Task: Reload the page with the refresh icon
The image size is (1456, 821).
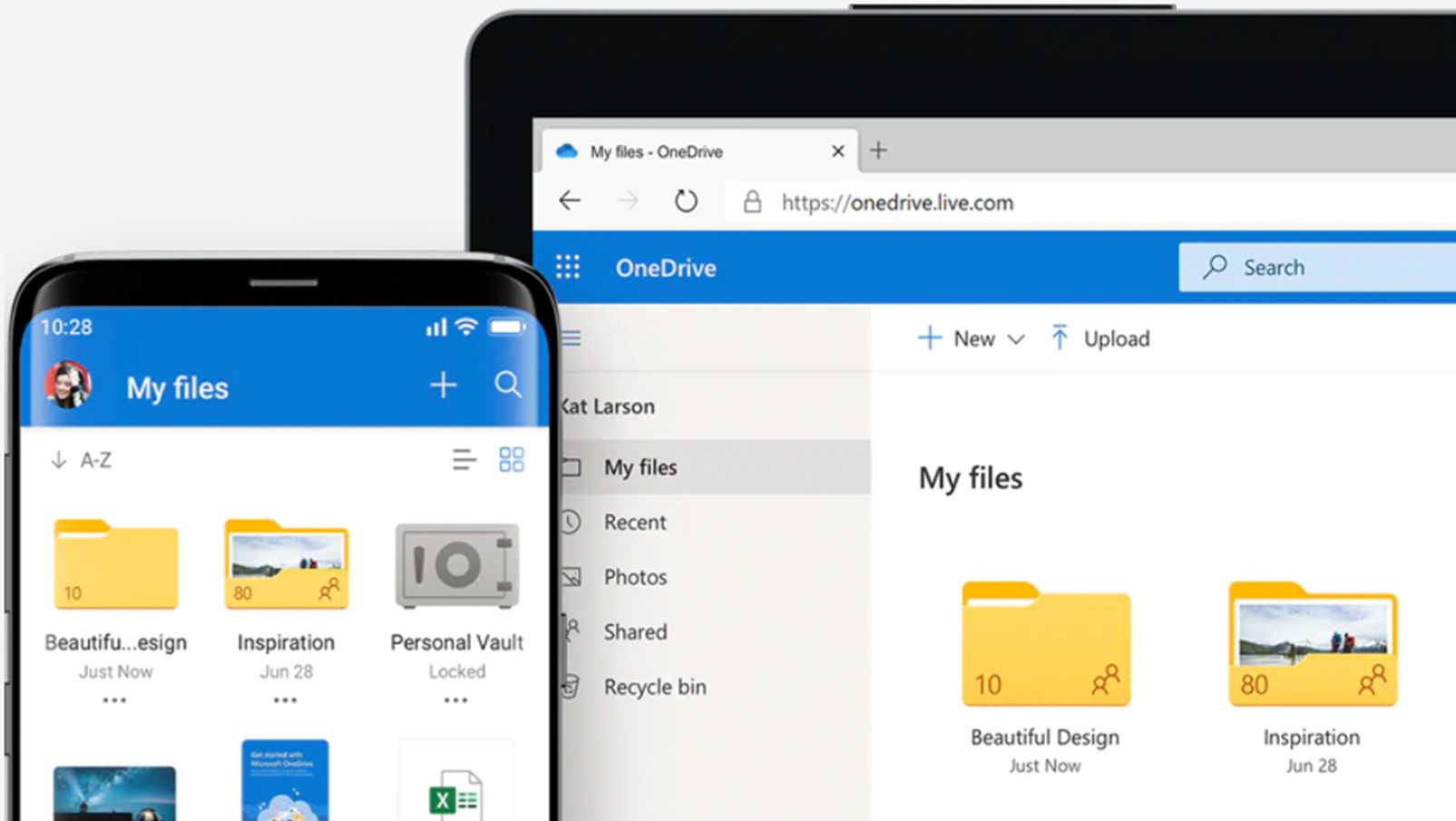Action: [685, 201]
